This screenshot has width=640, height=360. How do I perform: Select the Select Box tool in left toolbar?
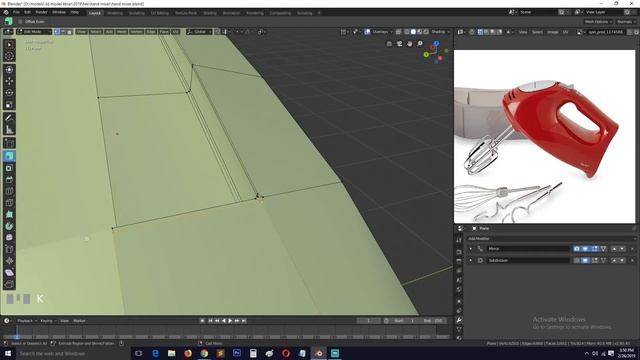coord(9,45)
